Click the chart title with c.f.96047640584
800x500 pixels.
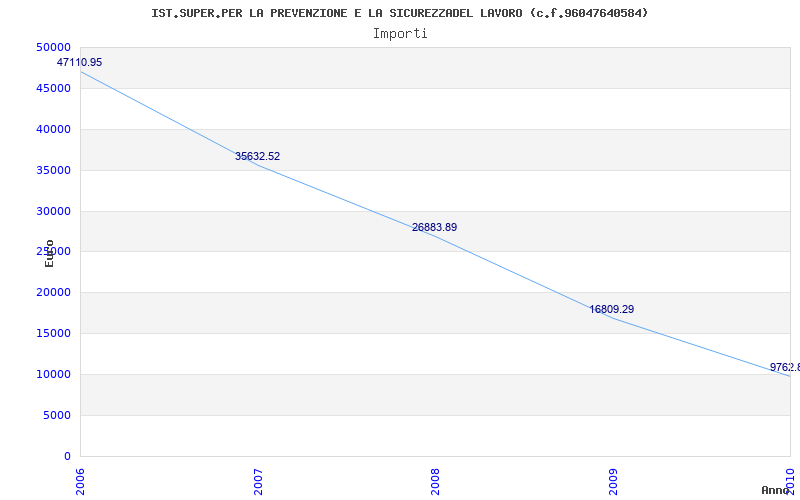(399, 13)
